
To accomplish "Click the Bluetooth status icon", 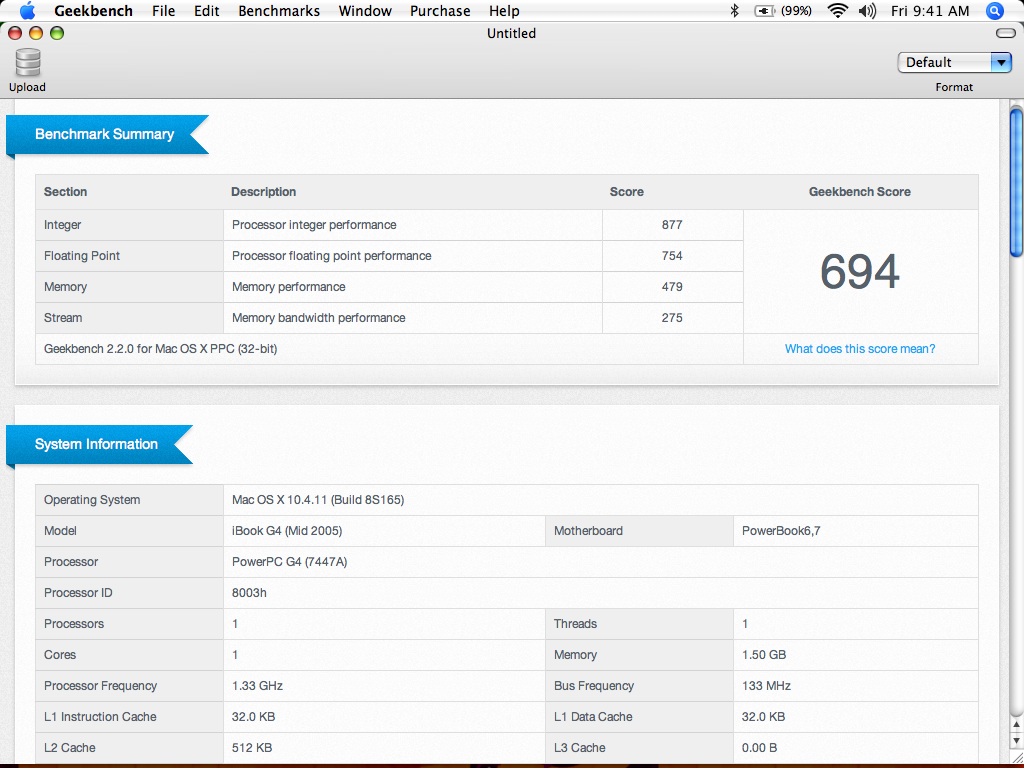I will pos(734,10).
